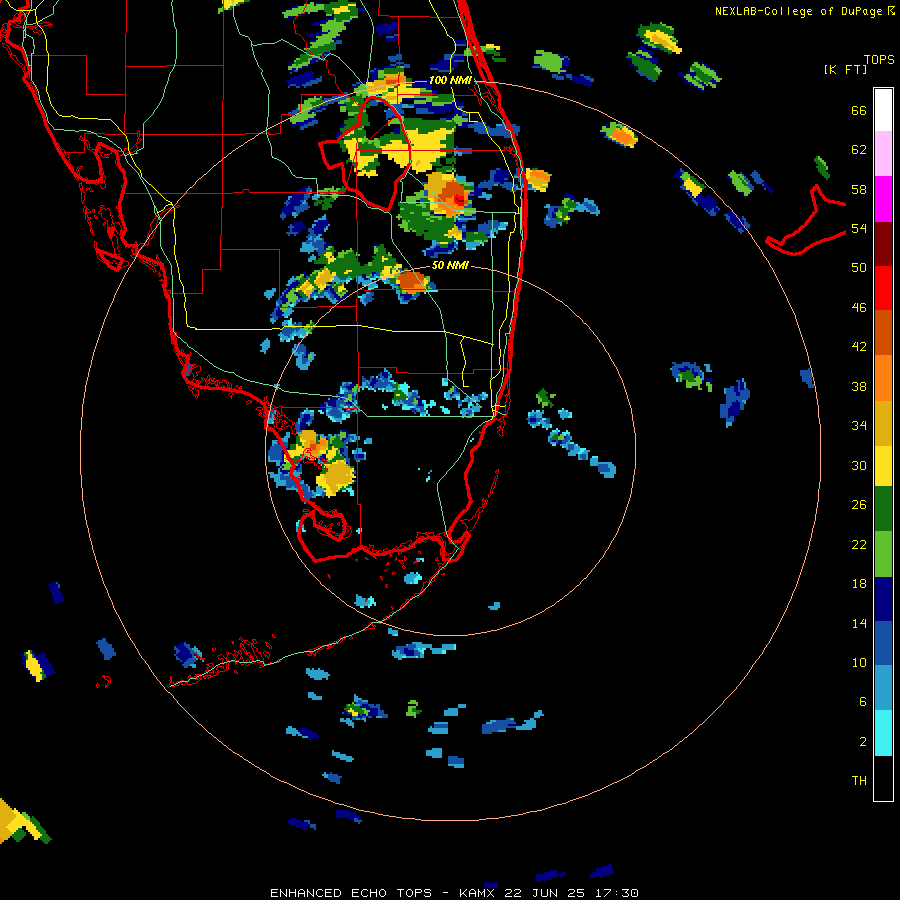Click the cyan 2-6 K FT legend swatch
The height and width of the screenshot is (900, 900).
883,733
